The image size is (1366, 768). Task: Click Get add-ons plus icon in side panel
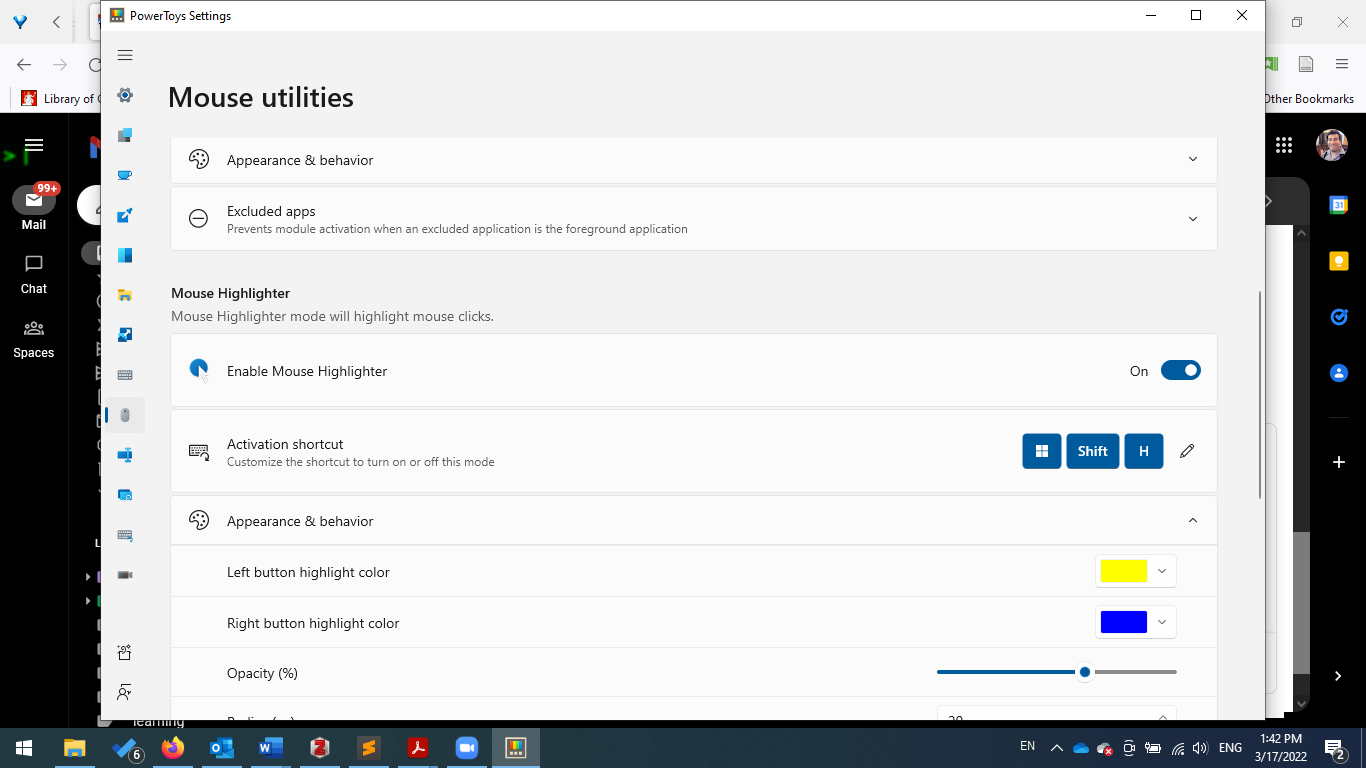1338,462
